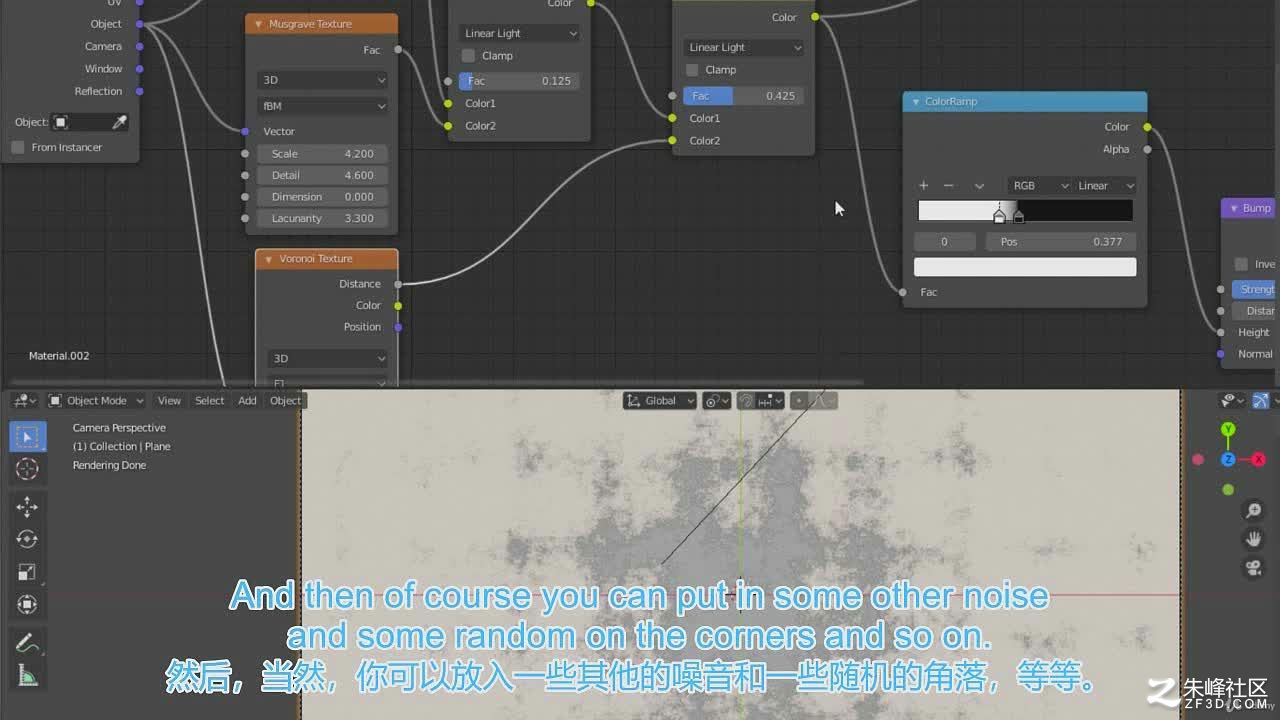
Task: Click the Musgrave Texture Fac output socket
Action: [x=398, y=50]
